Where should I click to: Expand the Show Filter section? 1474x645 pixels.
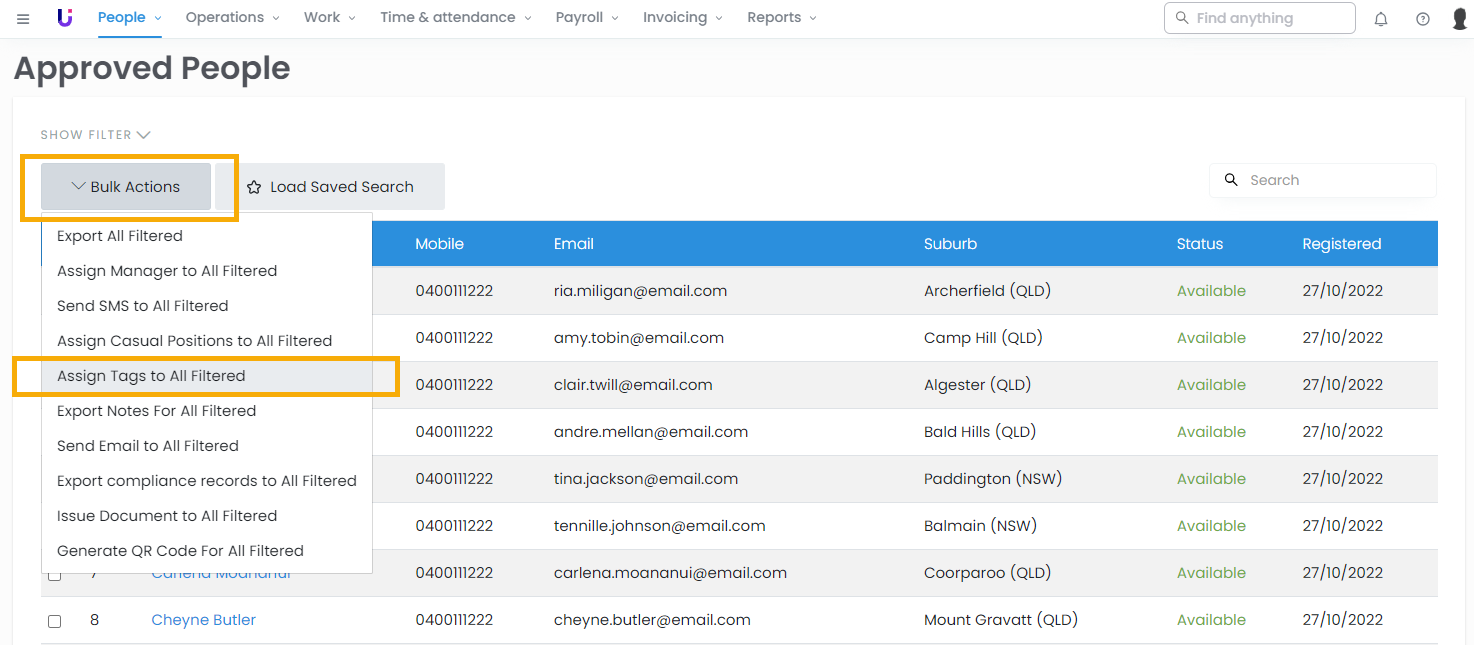tap(95, 135)
